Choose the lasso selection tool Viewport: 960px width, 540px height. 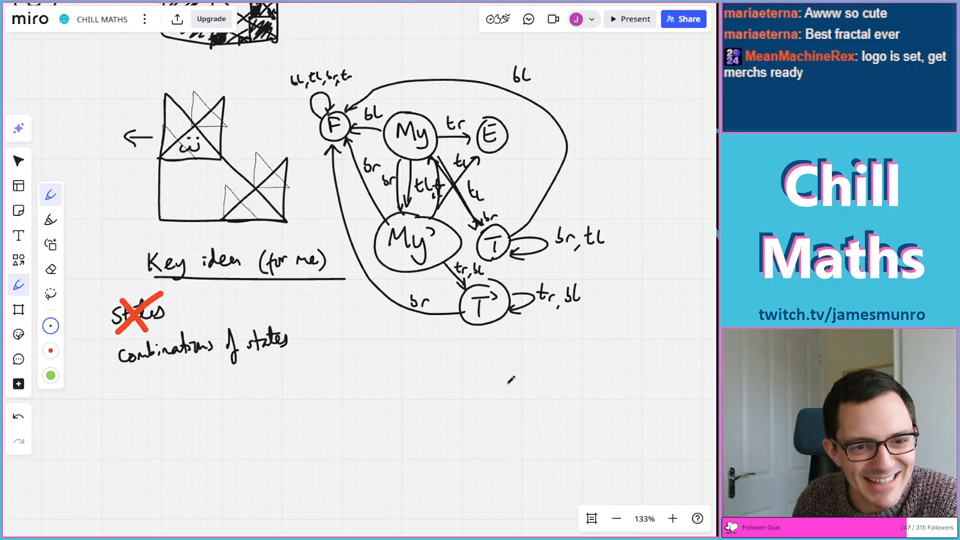(x=50, y=294)
